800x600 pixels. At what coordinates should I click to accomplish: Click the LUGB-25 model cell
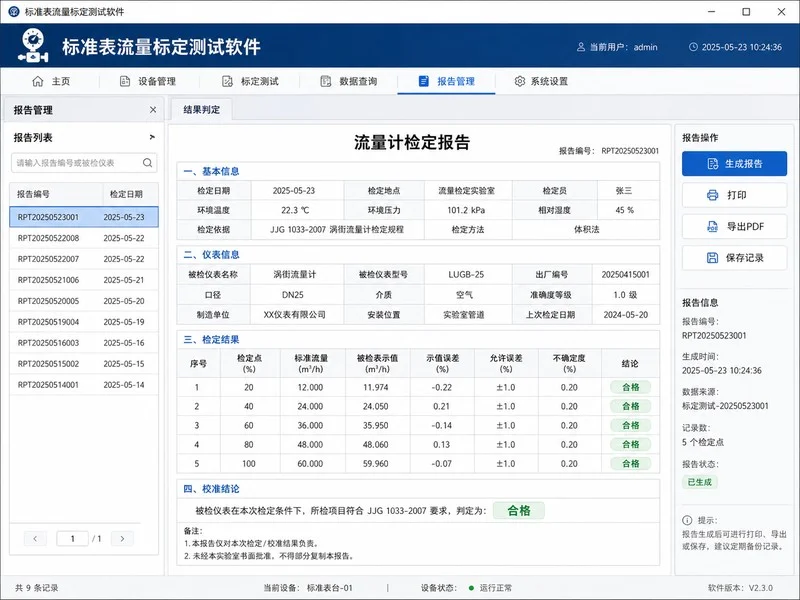[466, 274]
